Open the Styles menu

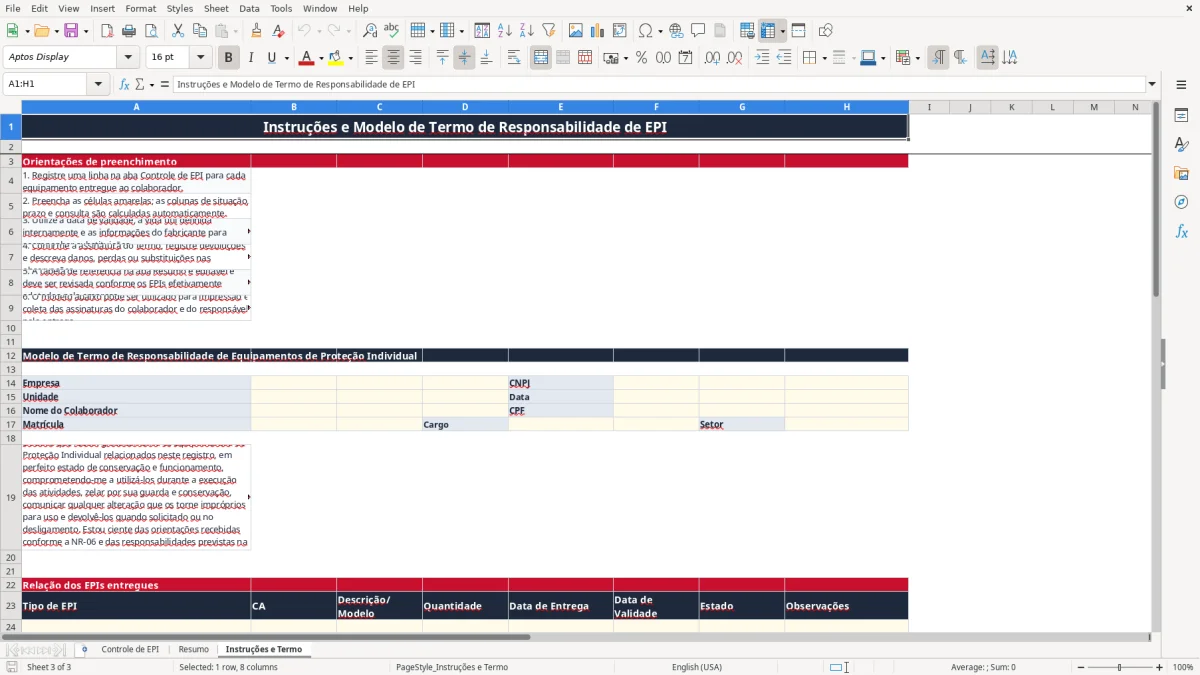tap(180, 8)
